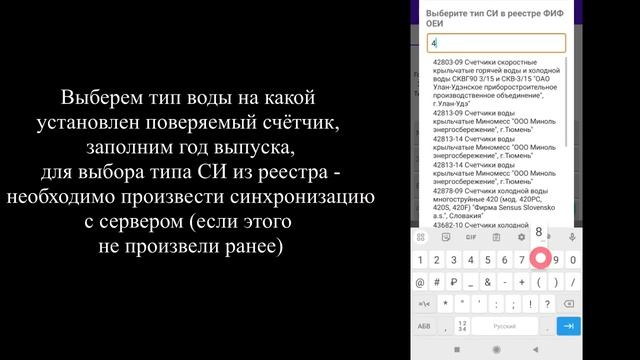Open the sticker panel on the keyboard

tap(446, 237)
